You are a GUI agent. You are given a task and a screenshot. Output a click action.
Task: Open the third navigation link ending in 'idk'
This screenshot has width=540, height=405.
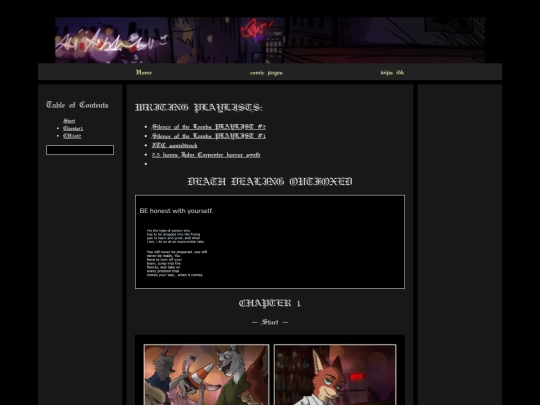pos(392,72)
